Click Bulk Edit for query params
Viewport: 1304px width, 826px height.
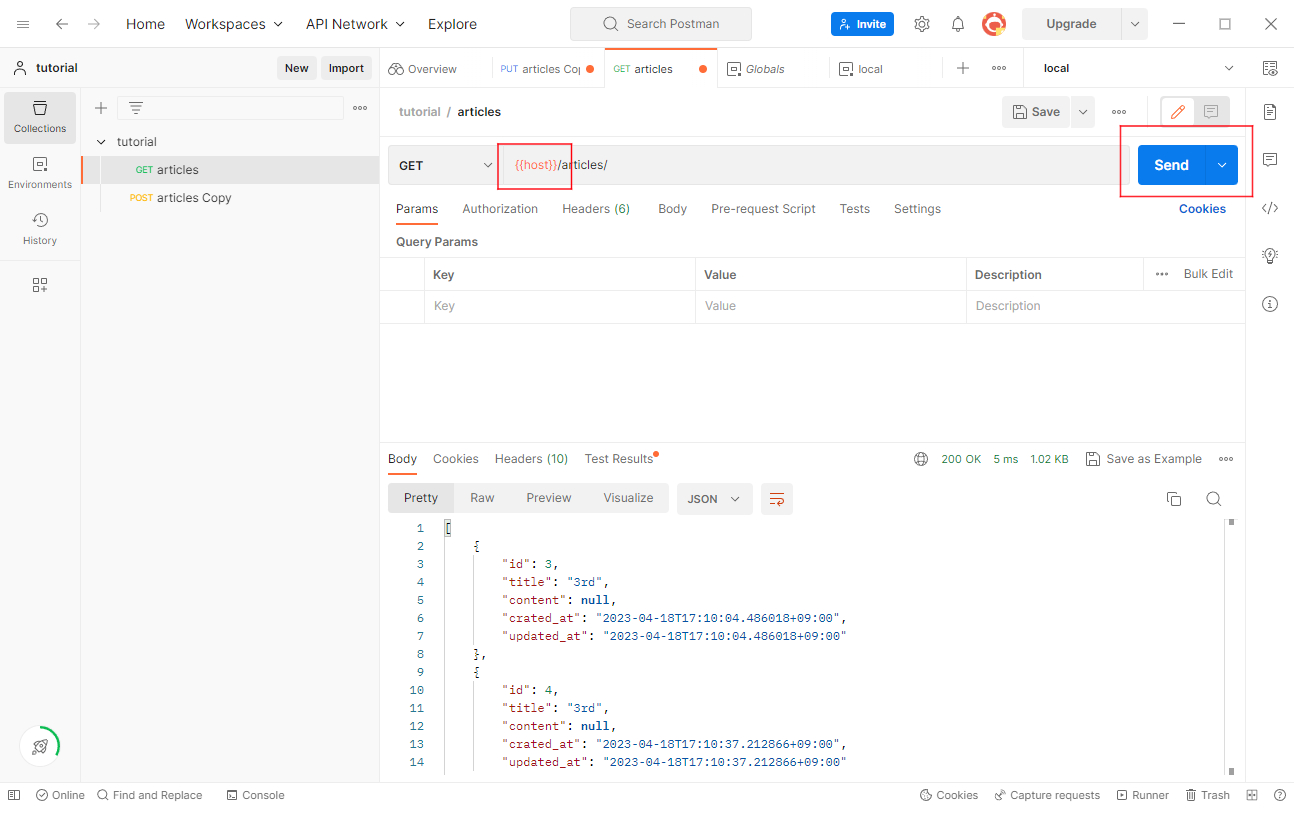(1208, 274)
